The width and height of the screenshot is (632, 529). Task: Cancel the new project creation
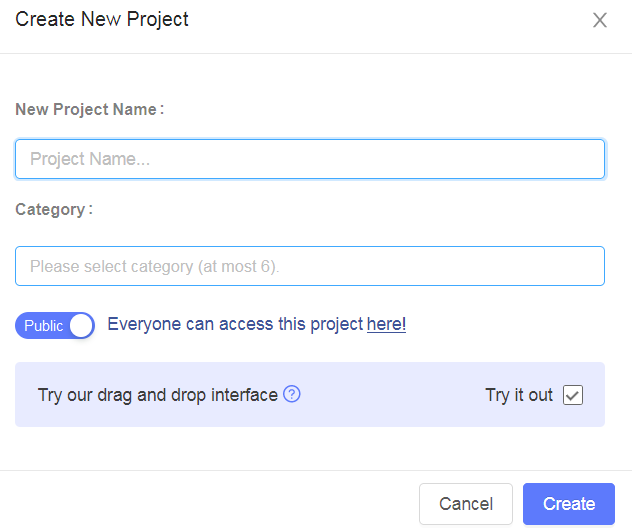[466, 504]
